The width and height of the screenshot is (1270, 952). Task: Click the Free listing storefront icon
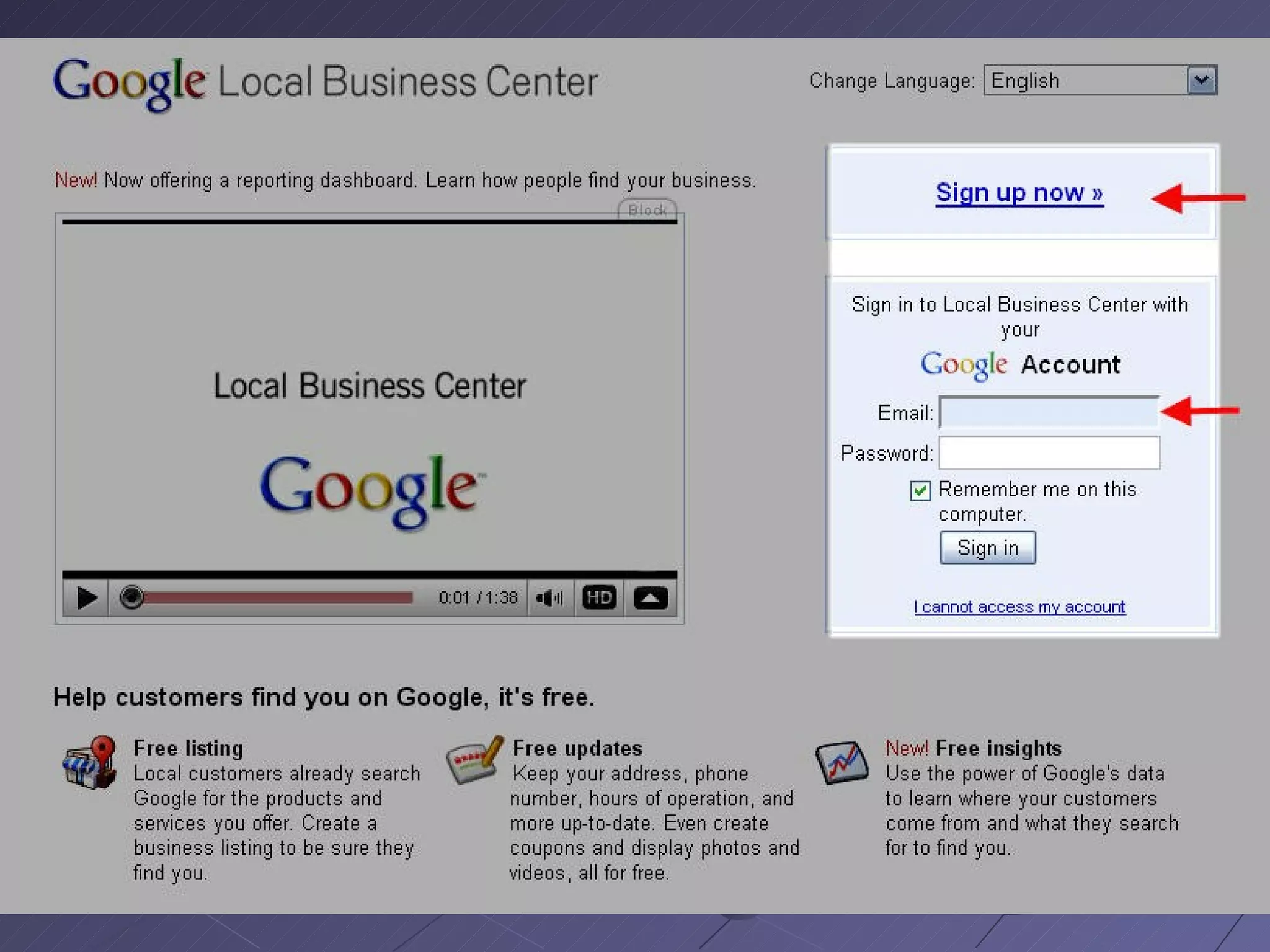[91, 762]
